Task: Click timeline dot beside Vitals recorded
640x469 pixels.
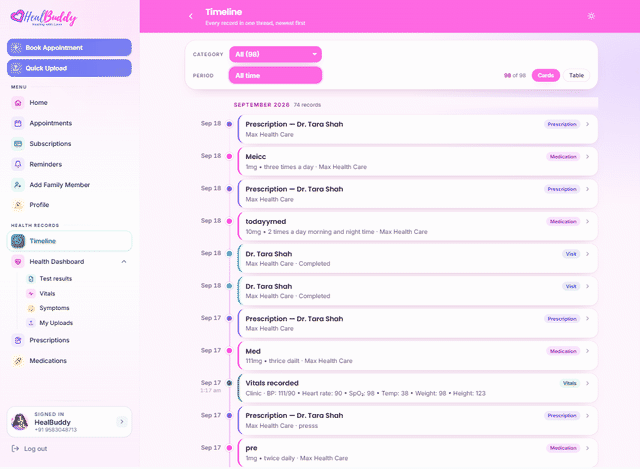Action: click(x=229, y=383)
